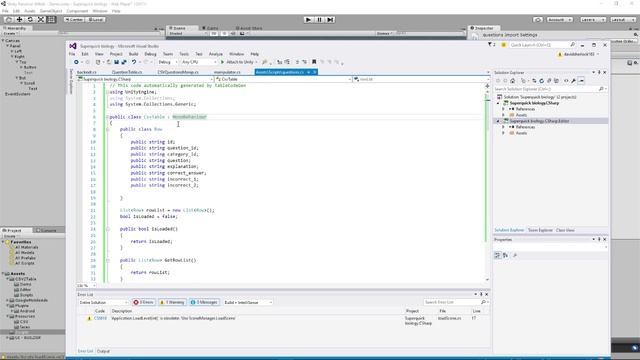Collapse the GetRowList method code region
The image size is (640, 360).
point(108,260)
